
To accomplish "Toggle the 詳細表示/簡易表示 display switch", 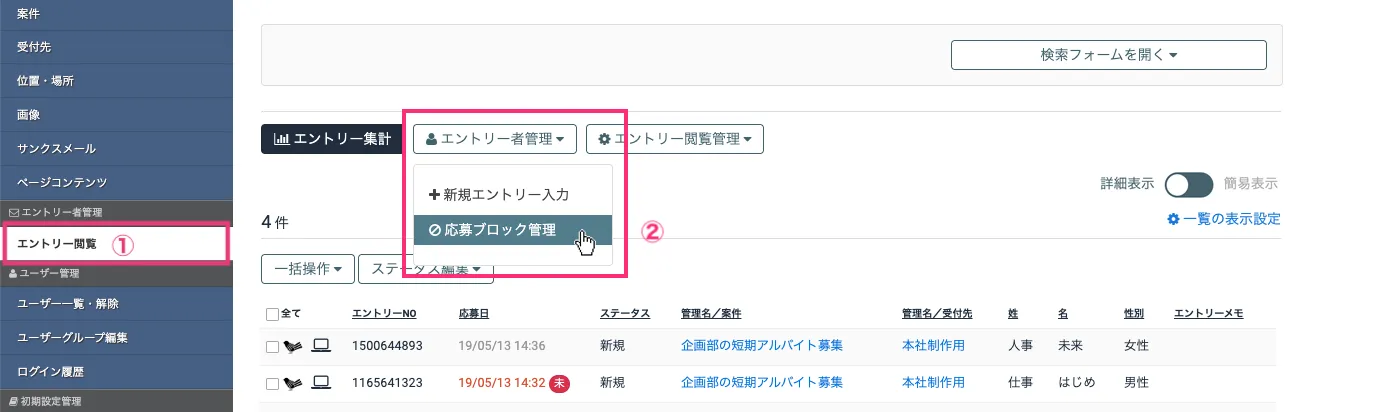I will pyautogui.click(x=1189, y=184).
